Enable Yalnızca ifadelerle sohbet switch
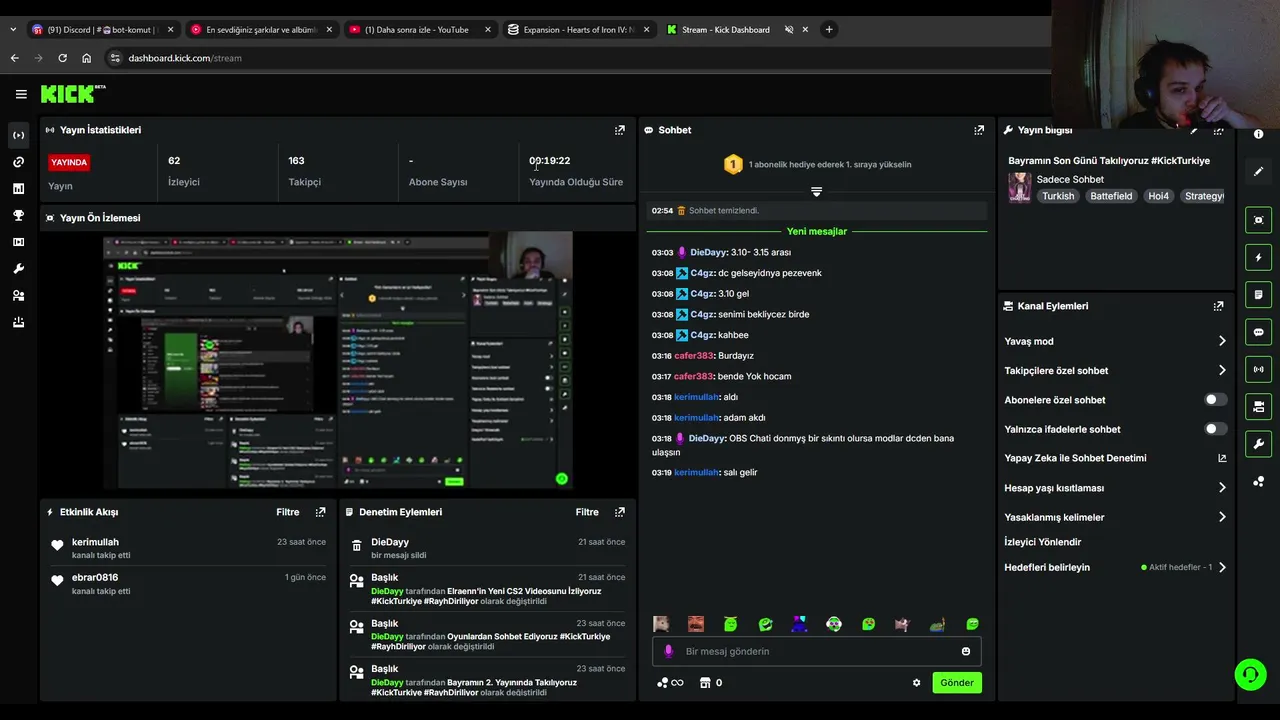Image resolution: width=1280 pixels, height=720 pixels. (1215, 429)
